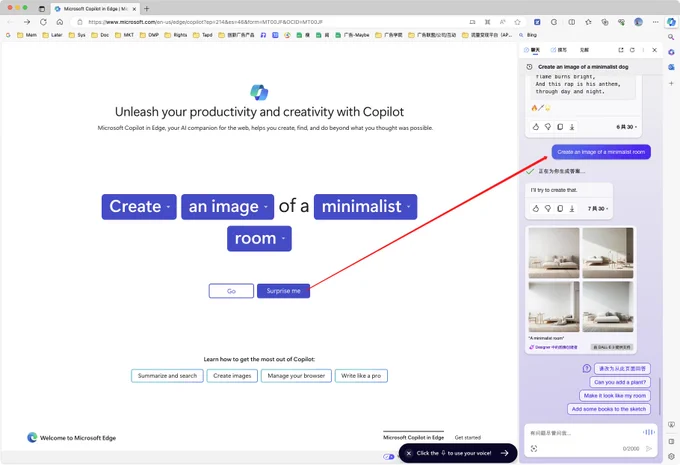Expand the "an image" dropdown word
This screenshot has width=680, height=465.
pyautogui.click(x=227, y=207)
